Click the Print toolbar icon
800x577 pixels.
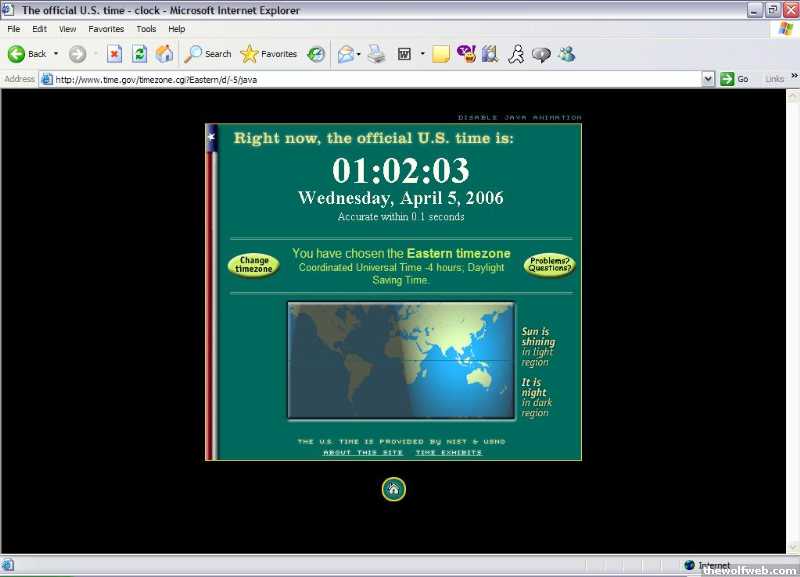click(x=376, y=54)
